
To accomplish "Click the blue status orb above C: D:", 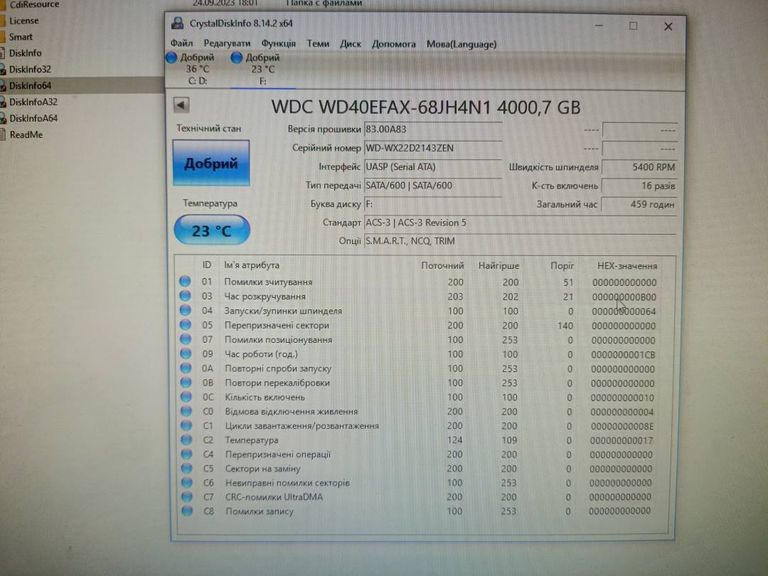I will click(171, 57).
